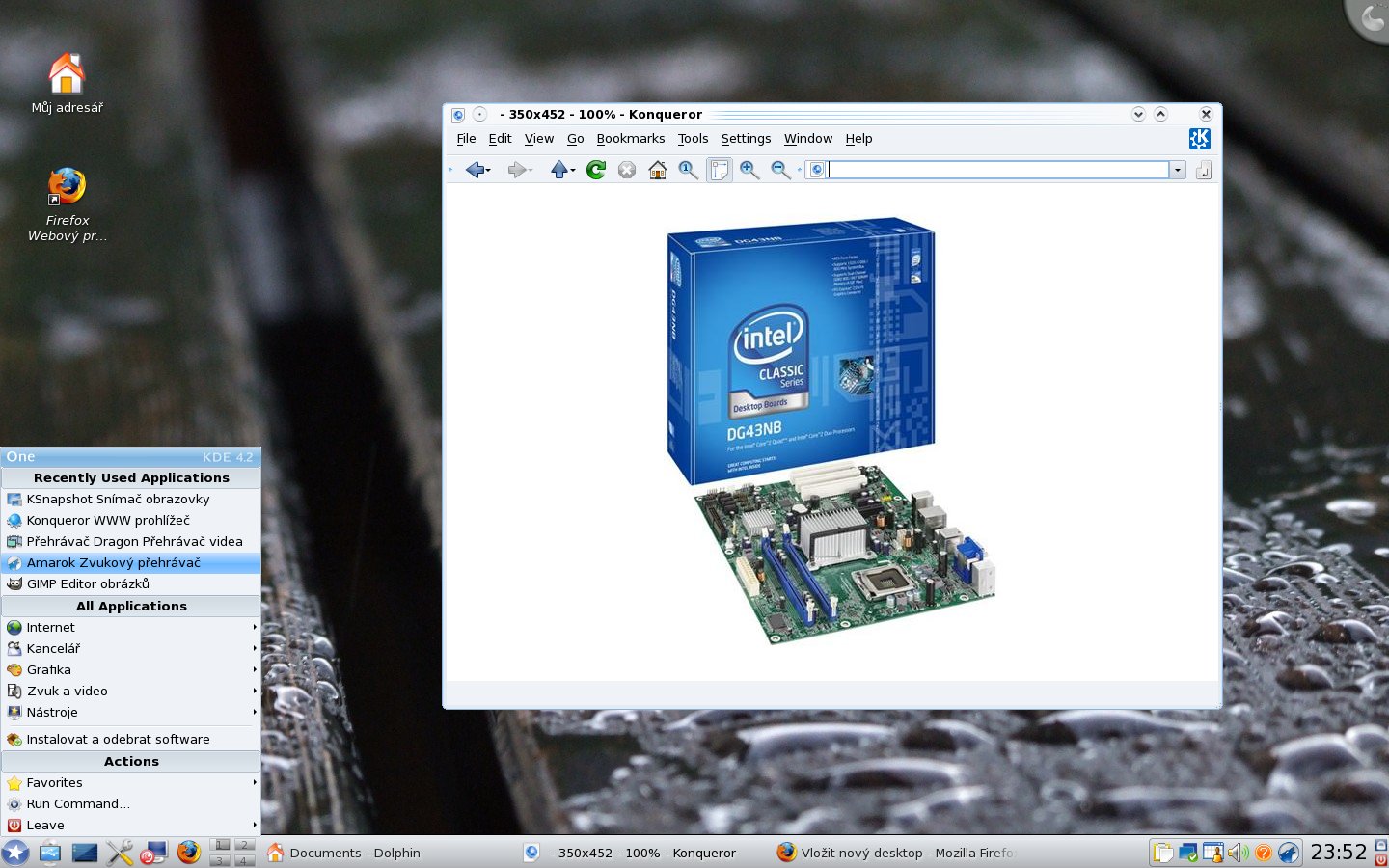1389x868 pixels.
Task: Click the Amarok wolf tray icon
Action: pos(1289,853)
